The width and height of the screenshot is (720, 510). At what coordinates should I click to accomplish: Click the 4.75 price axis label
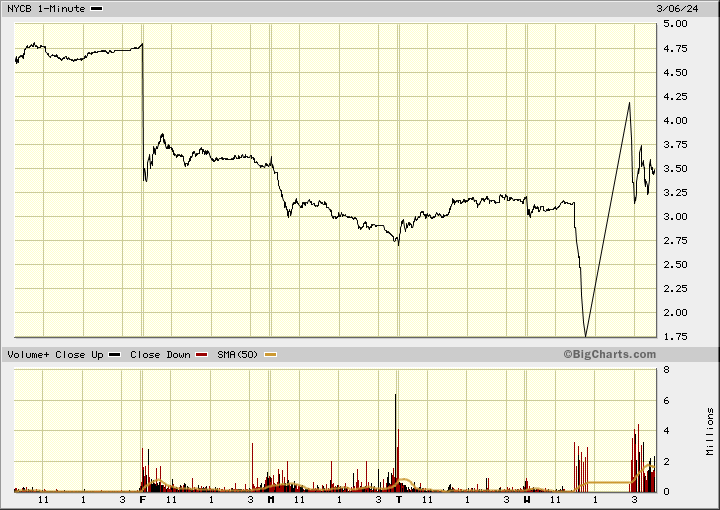pyautogui.click(x=675, y=49)
